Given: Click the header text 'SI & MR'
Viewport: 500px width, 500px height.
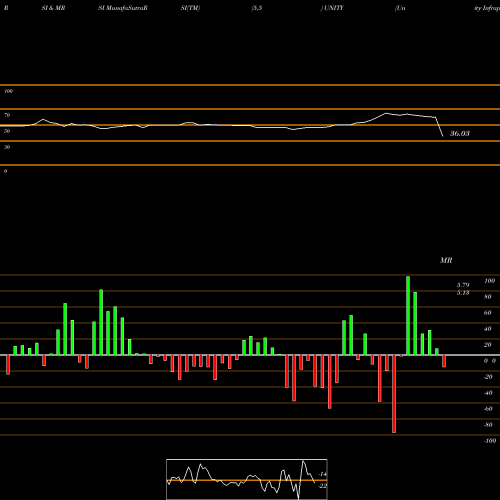Looking at the screenshot, I should point(53,8).
